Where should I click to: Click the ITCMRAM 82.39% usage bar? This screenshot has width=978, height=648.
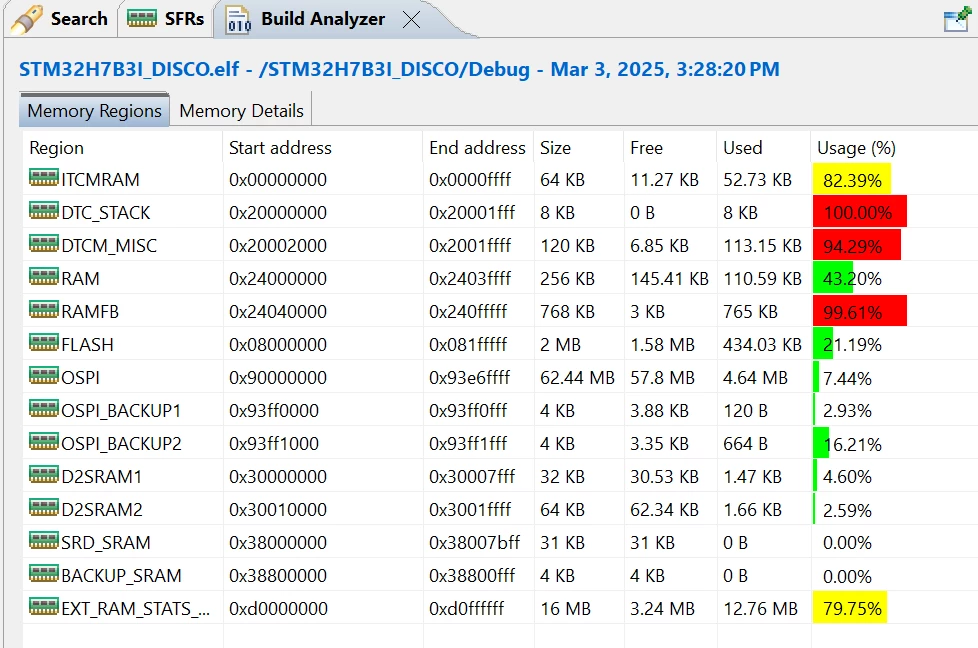pyautogui.click(x=852, y=180)
